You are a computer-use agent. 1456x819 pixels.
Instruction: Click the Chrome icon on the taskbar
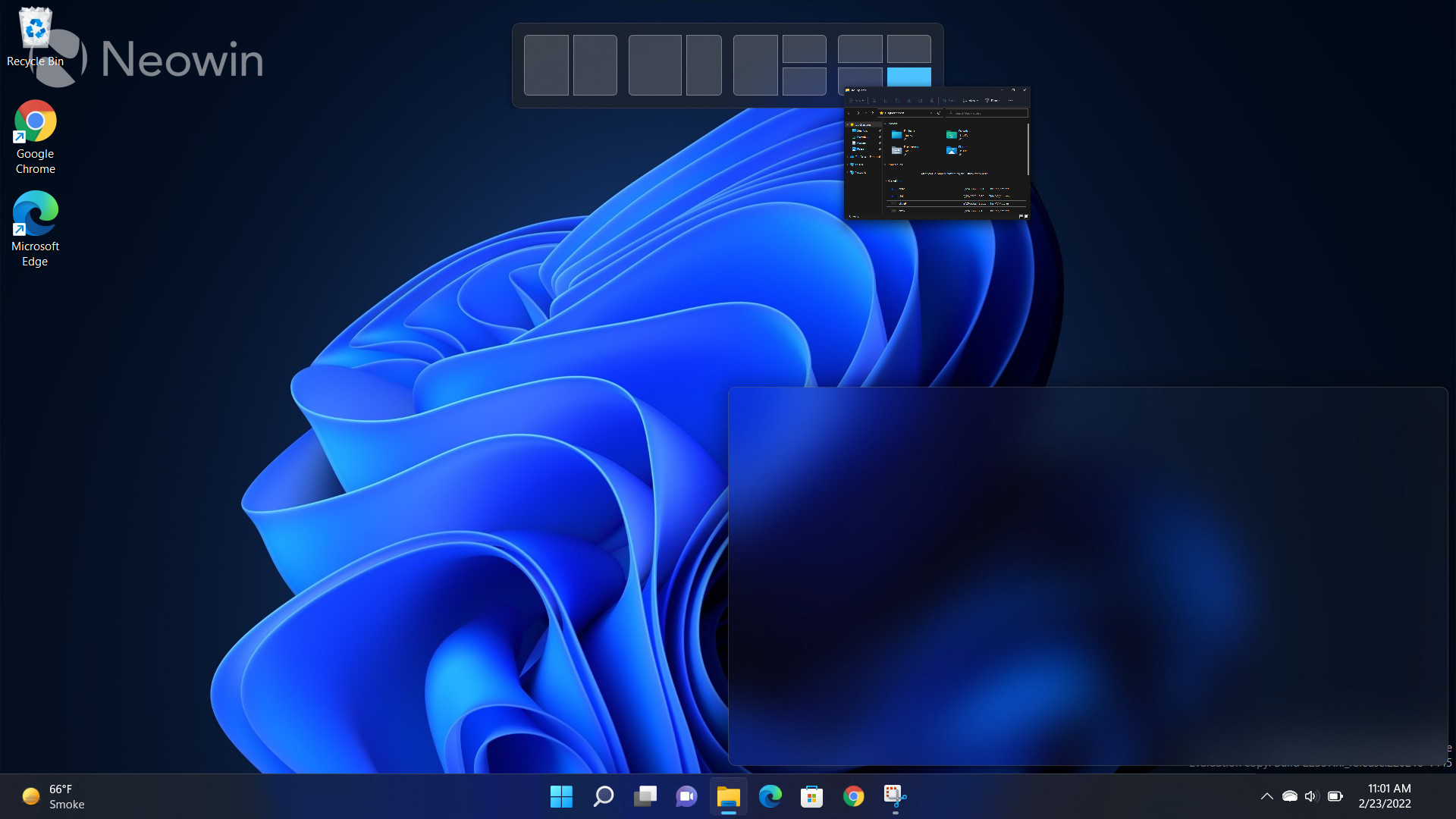(853, 796)
